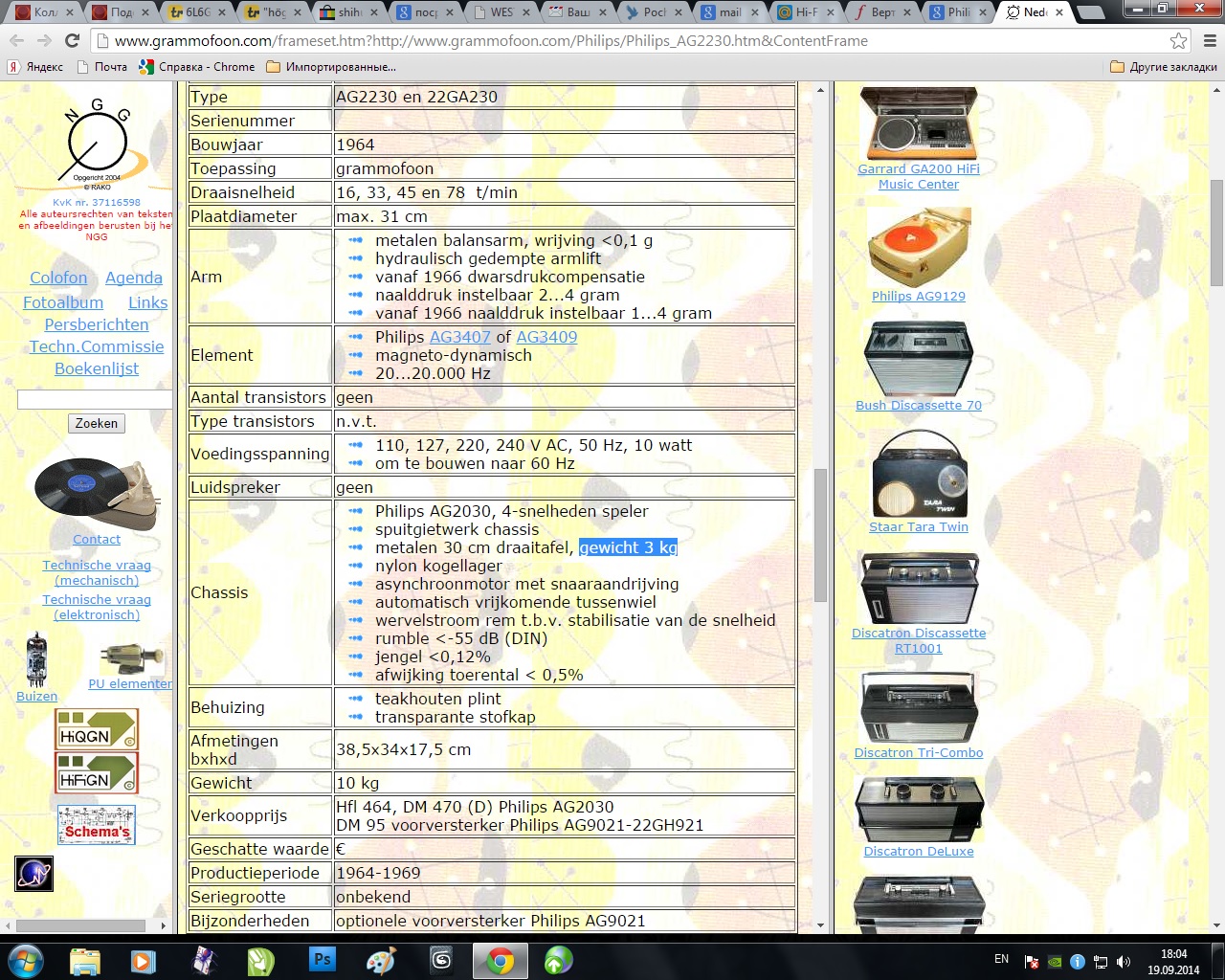This screenshot has height=980, width=1225.
Task: Open the Windows Start menu
Action: 26,959
